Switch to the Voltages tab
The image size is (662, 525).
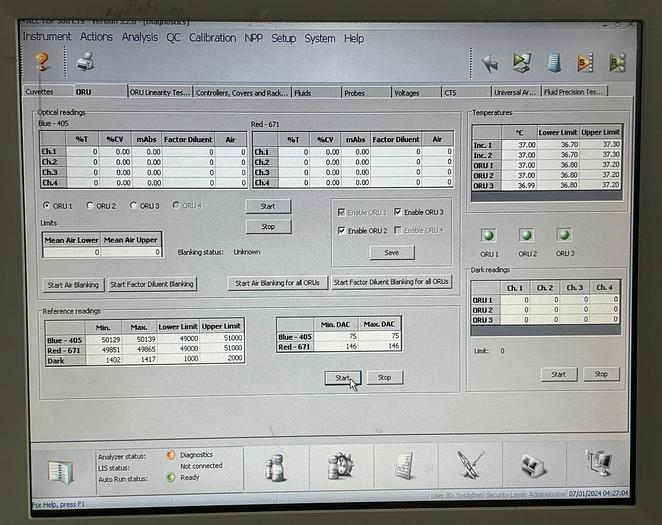[416, 92]
